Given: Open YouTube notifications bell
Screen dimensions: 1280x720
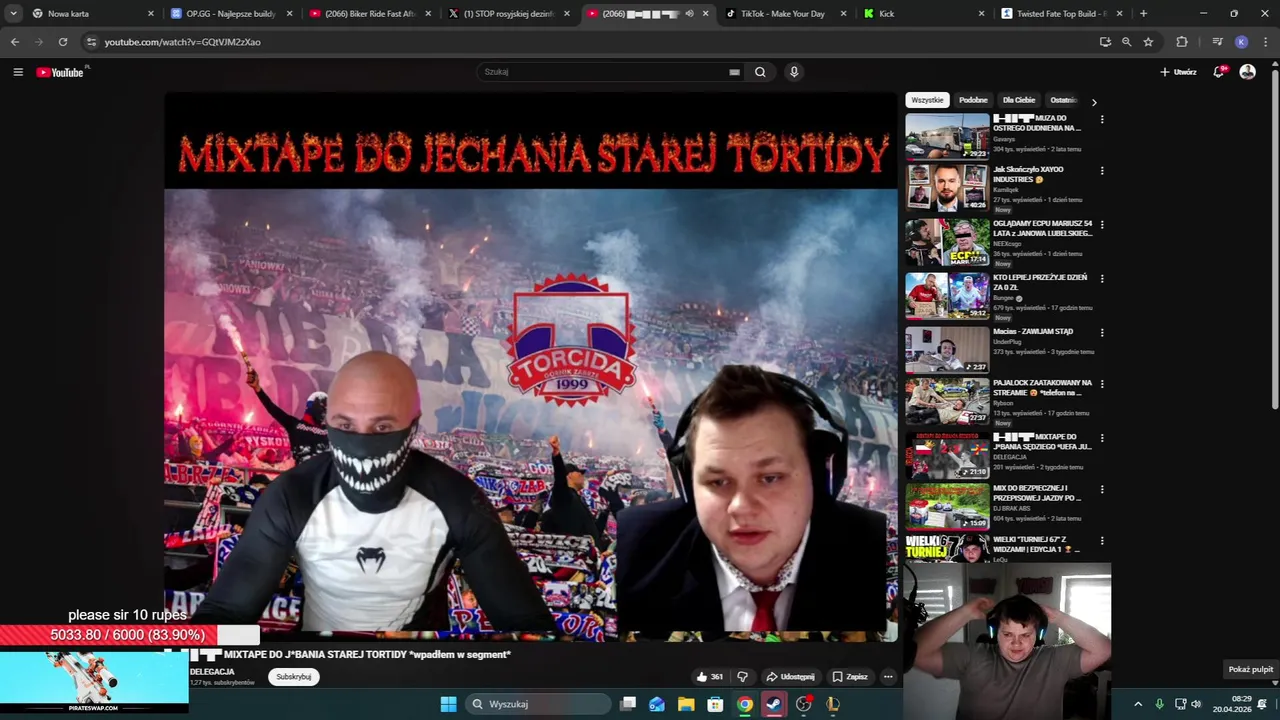Looking at the screenshot, I should pyautogui.click(x=1218, y=72).
